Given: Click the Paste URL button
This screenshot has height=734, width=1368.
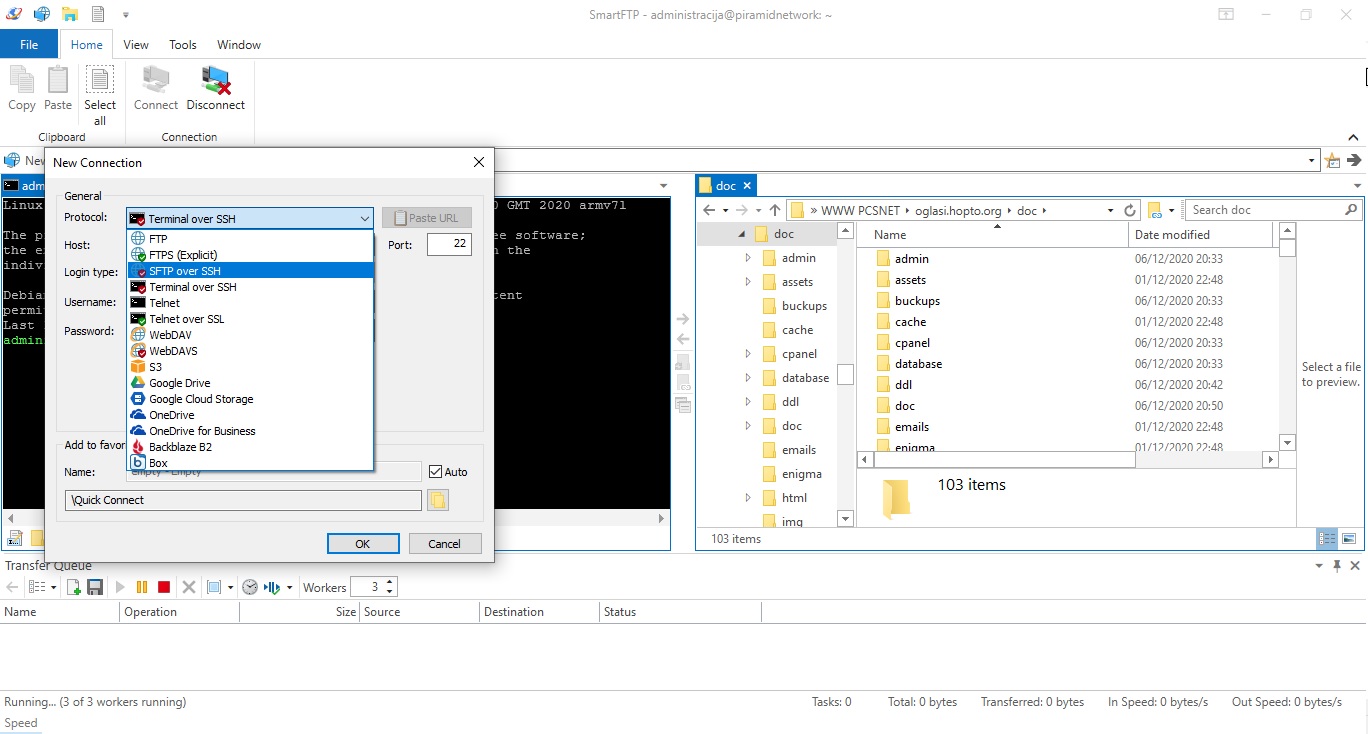Looking at the screenshot, I should click(426, 218).
